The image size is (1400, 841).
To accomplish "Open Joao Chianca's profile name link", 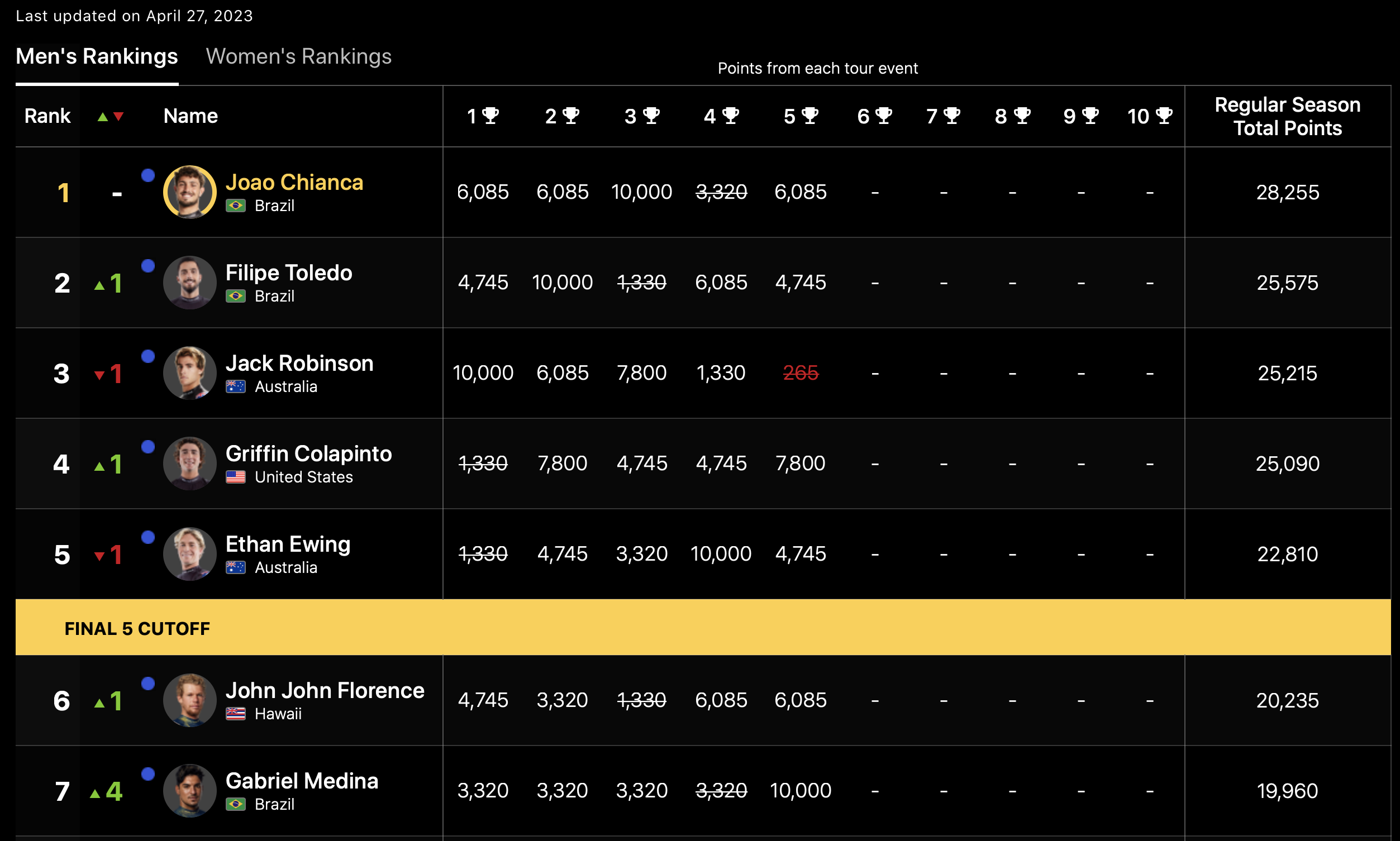I will (x=294, y=183).
